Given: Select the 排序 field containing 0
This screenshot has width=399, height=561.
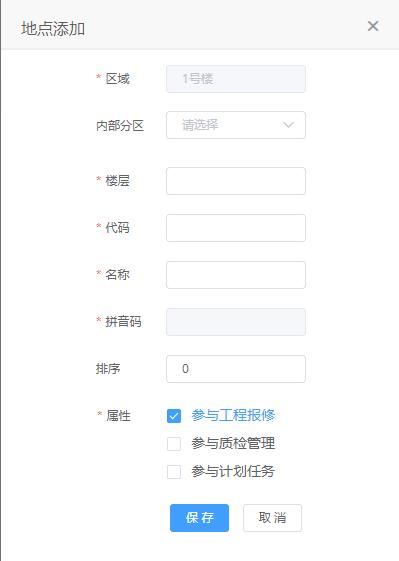Looking at the screenshot, I should point(236,369).
